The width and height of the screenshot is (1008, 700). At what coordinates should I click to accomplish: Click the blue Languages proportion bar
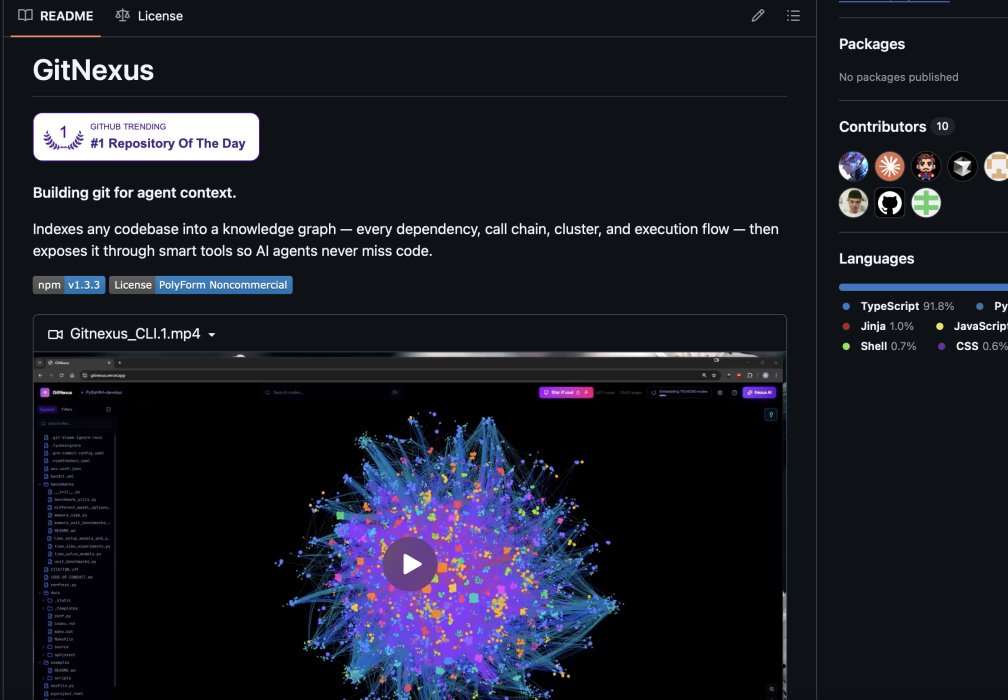point(923,287)
